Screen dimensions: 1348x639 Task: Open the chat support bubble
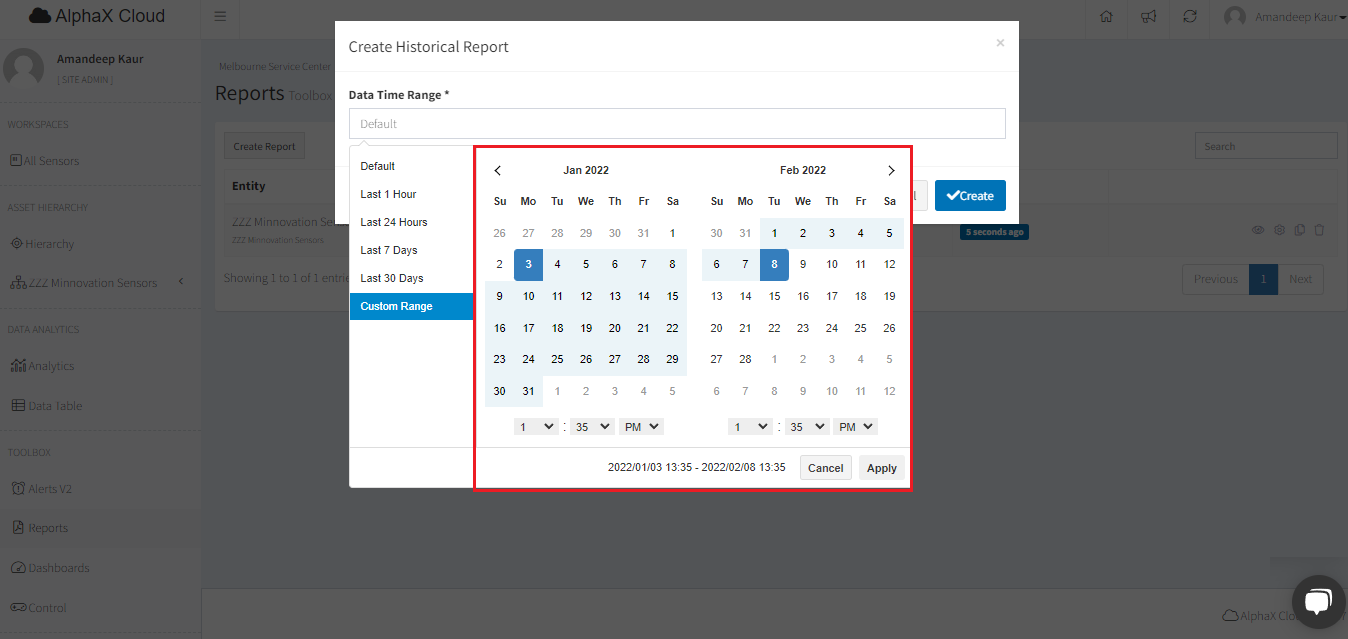point(1317,600)
